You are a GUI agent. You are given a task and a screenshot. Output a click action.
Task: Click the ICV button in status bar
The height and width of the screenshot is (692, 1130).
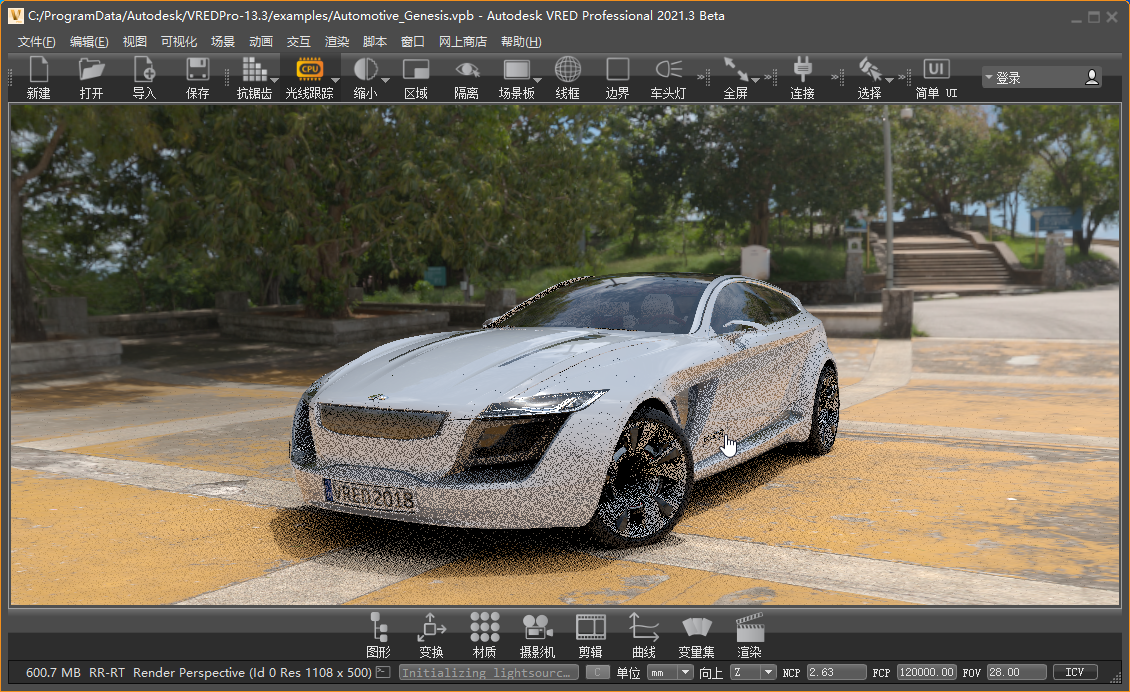1075,673
